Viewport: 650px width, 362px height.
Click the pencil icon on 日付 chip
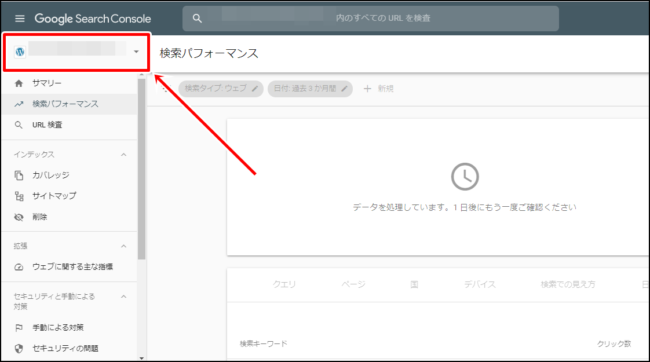pos(344,88)
